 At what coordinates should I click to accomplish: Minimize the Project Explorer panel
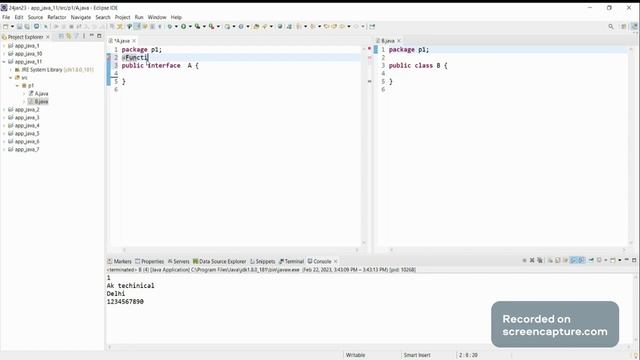92,36
